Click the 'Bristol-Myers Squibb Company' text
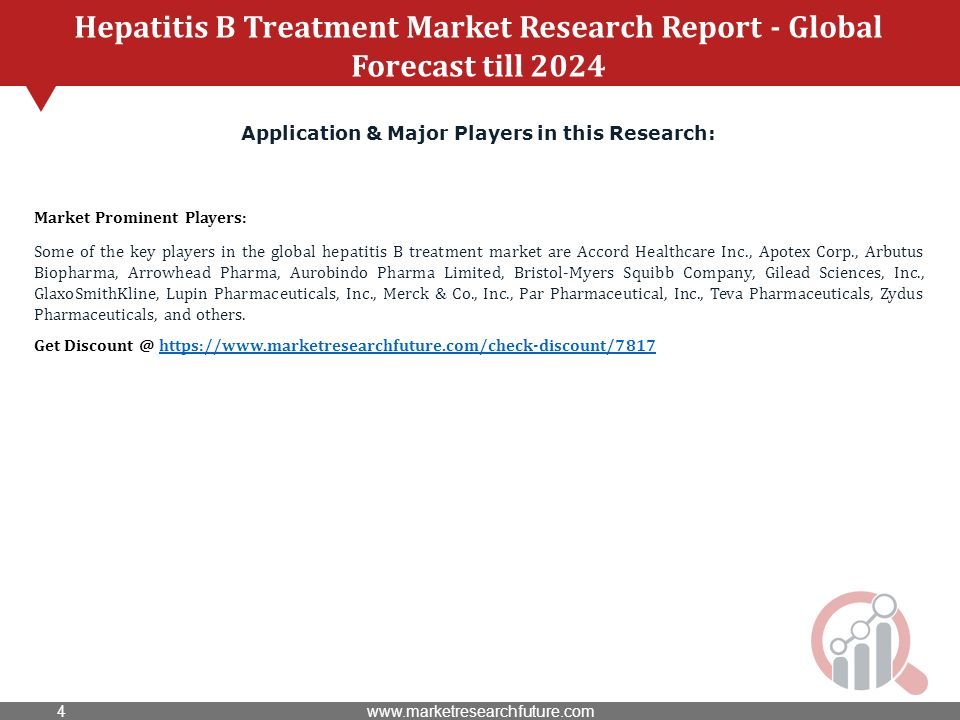This screenshot has width=960, height=720. 634,273
